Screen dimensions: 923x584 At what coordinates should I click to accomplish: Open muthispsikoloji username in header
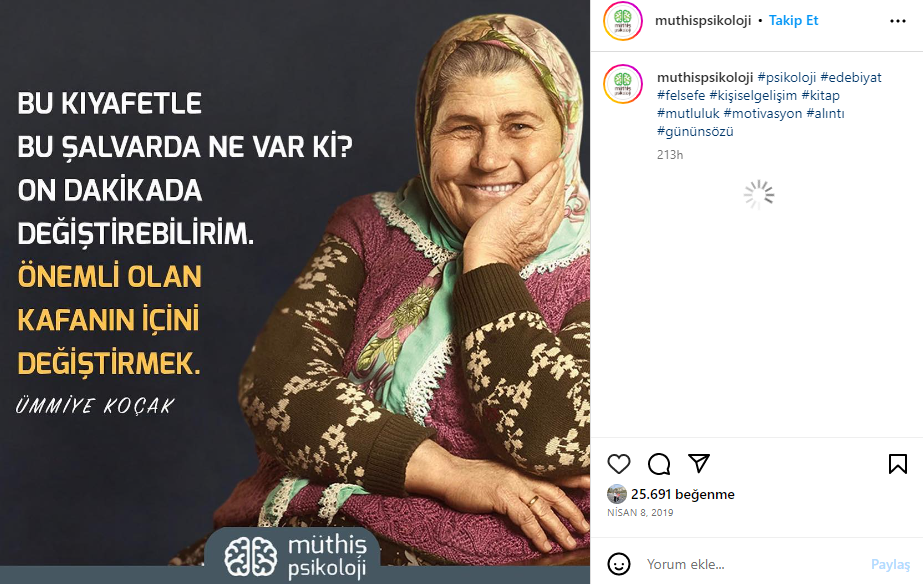pyautogui.click(x=703, y=21)
